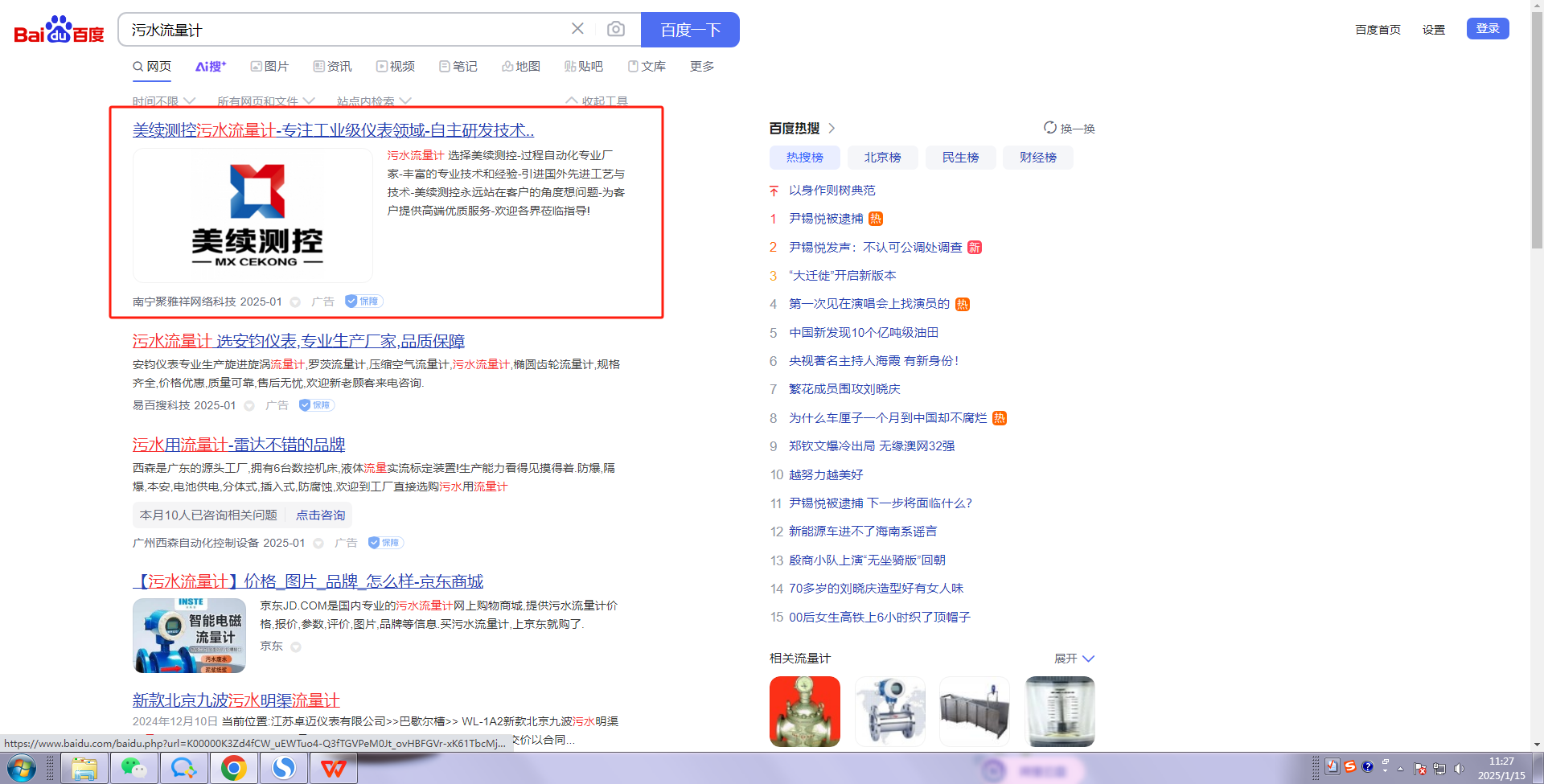
Task: Click the volume speaker tray icon
Action: point(1460,769)
